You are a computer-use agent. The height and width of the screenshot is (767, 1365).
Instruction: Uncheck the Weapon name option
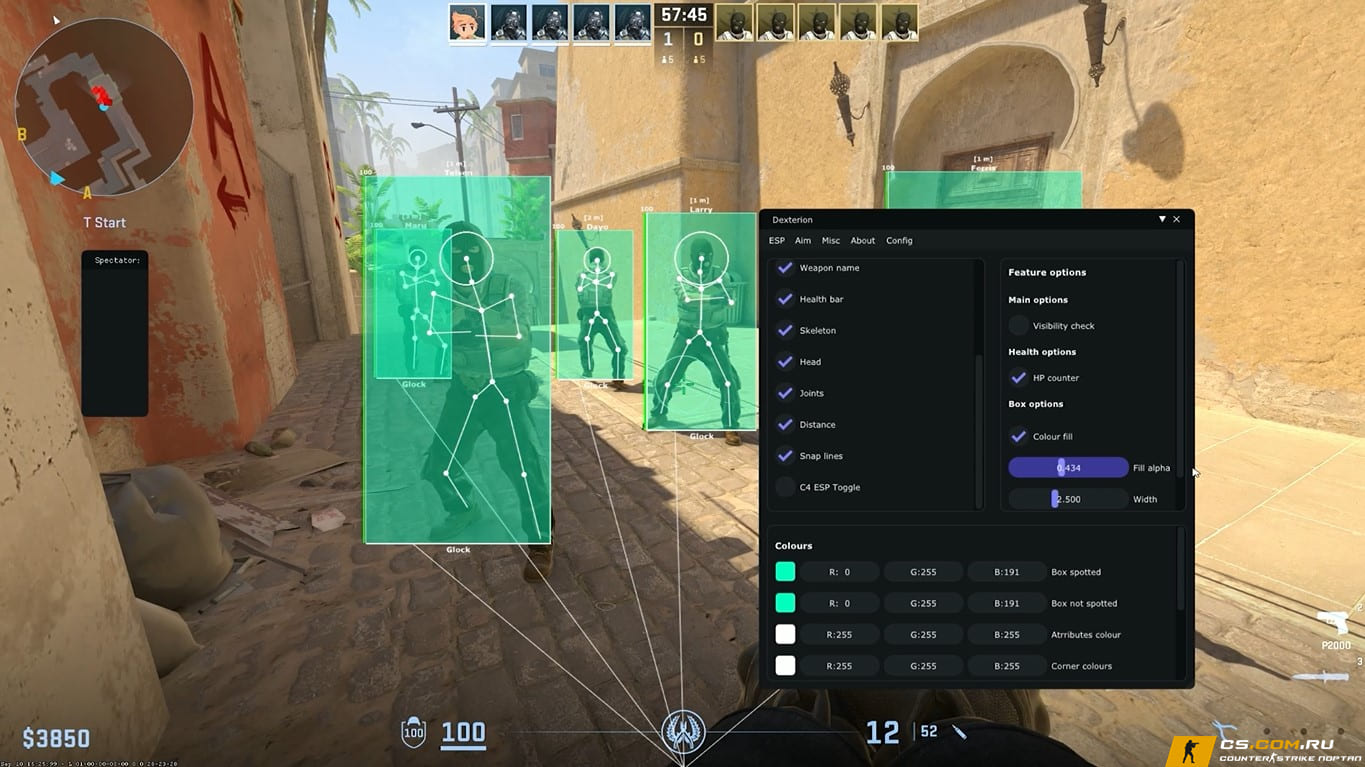pos(786,268)
